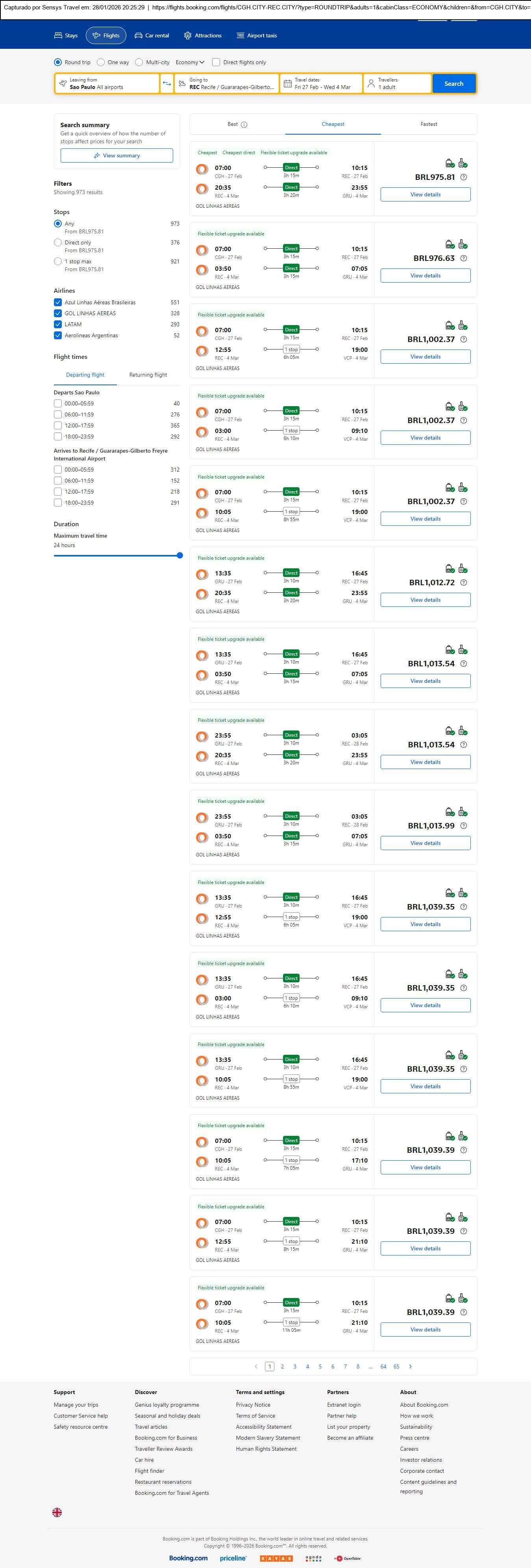
Task: Click the View summary button
Action: [x=116, y=156]
